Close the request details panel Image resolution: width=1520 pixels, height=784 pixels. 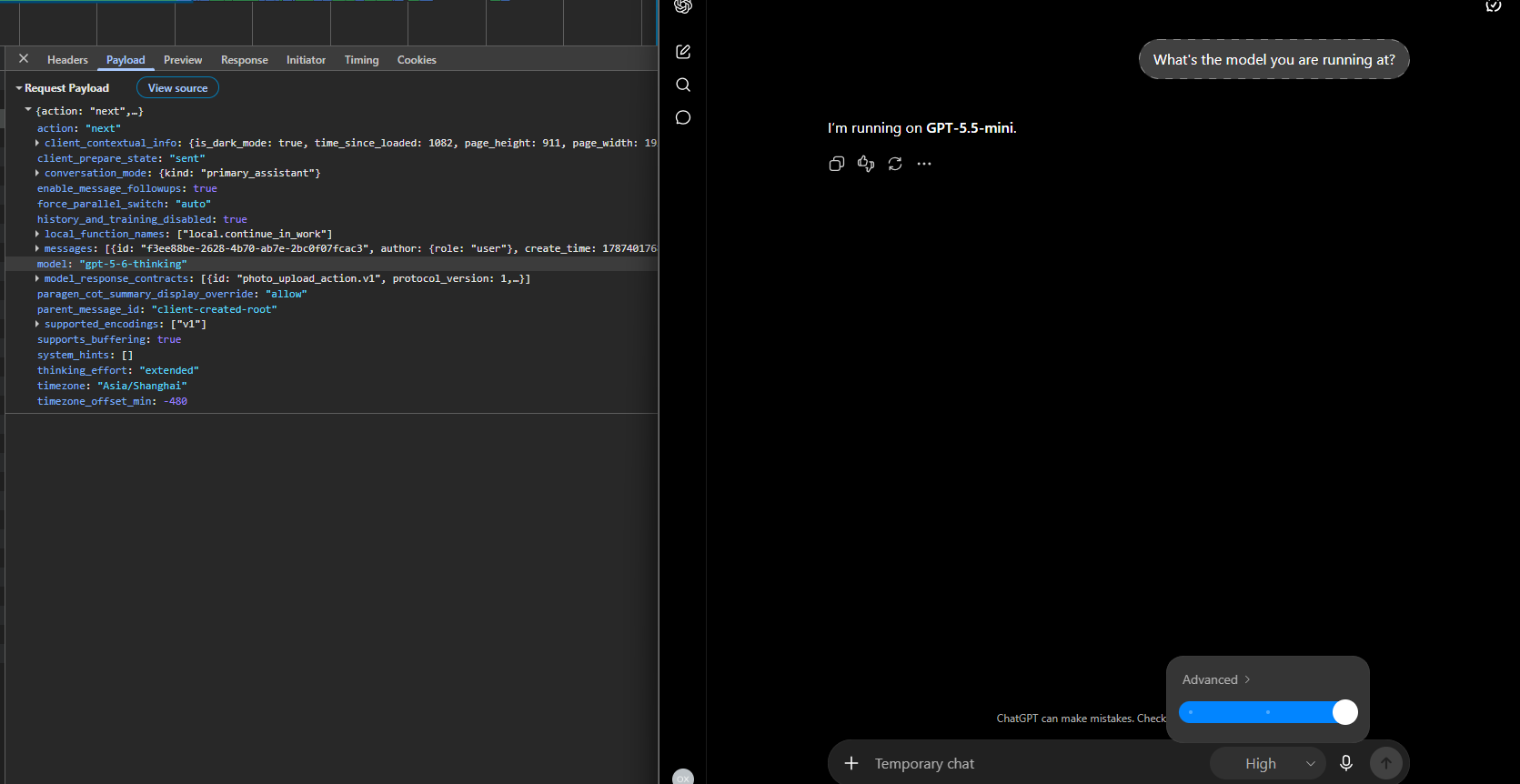(24, 58)
